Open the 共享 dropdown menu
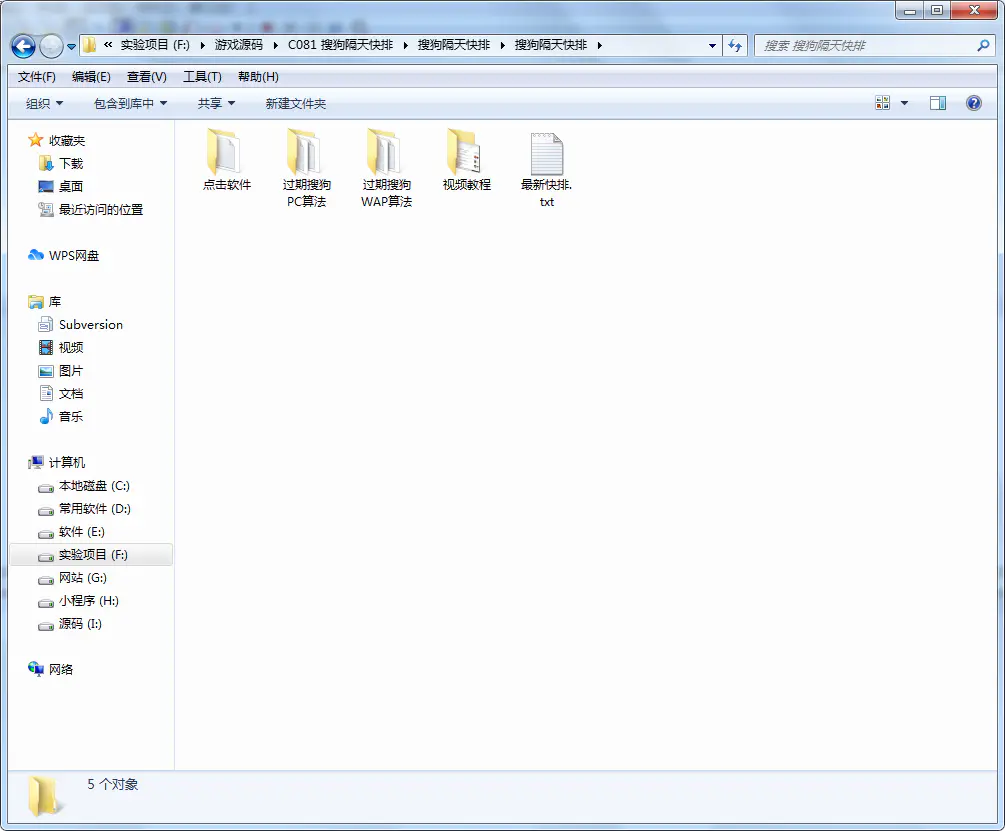 (216, 104)
